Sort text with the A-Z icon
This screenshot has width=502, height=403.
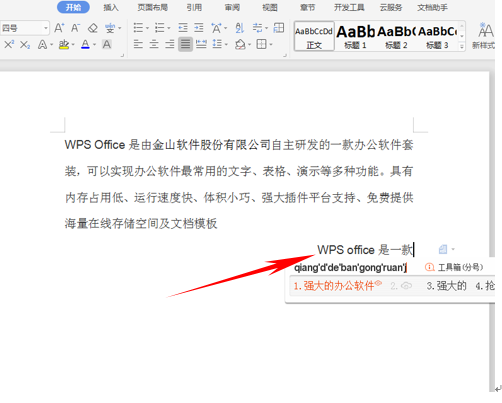click(x=240, y=28)
